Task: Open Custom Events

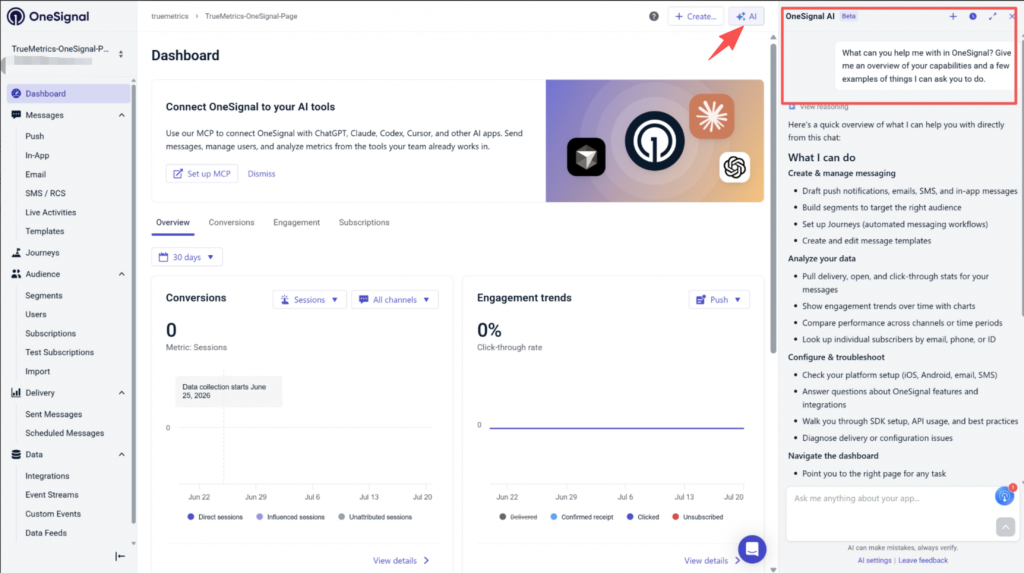Action: tap(53, 514)
